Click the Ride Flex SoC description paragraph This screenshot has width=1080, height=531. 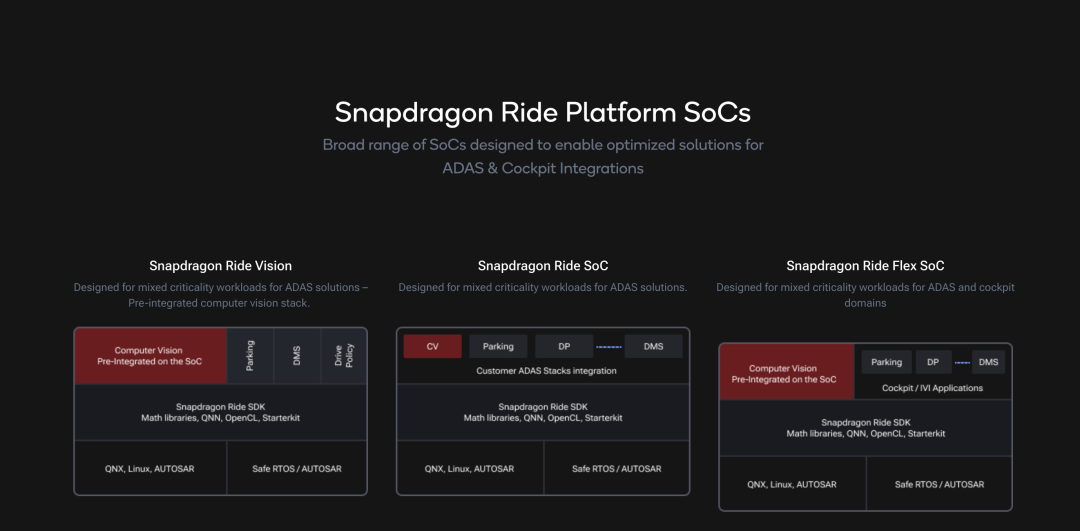click(865, 295)
